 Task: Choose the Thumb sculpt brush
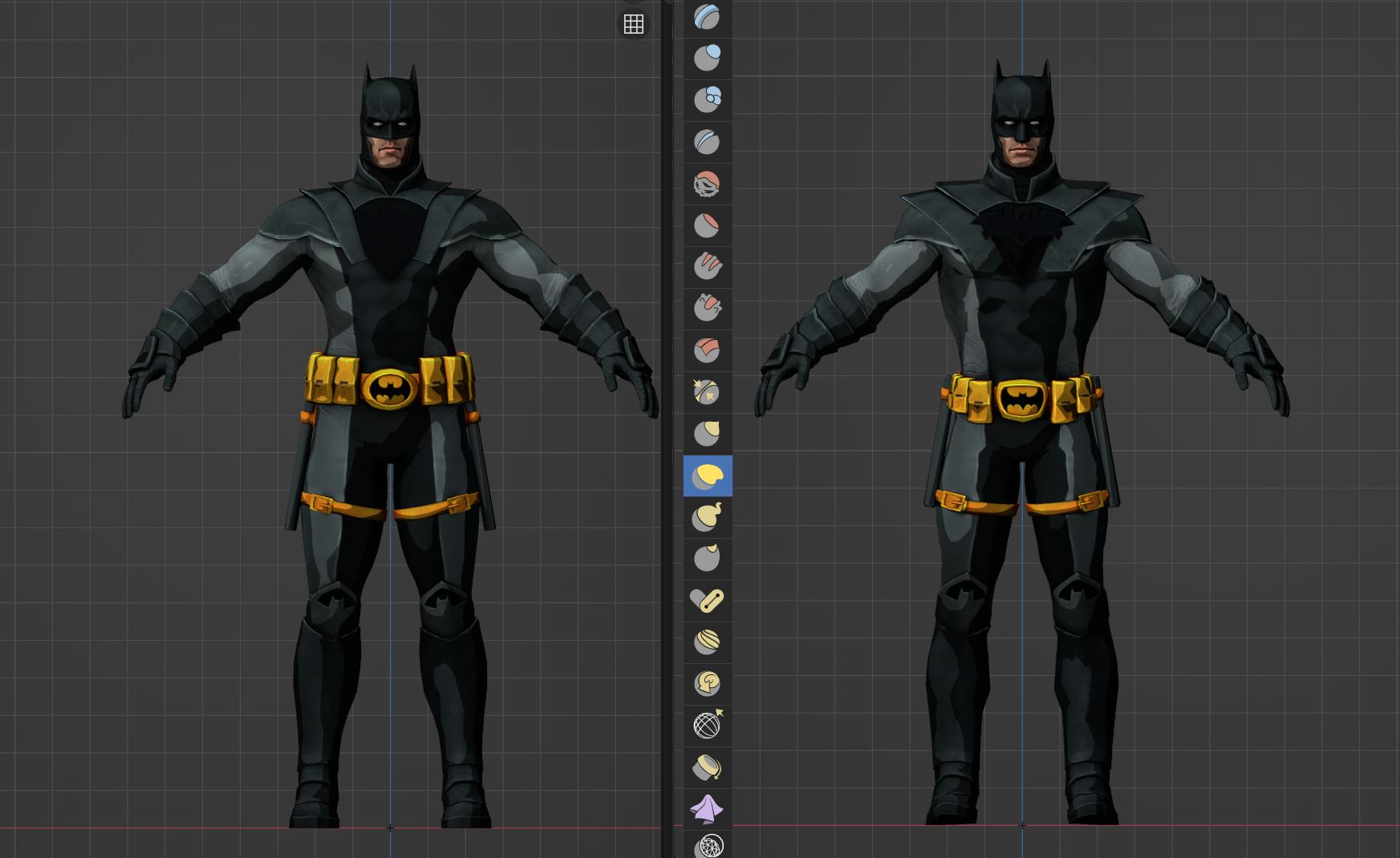(x=707, y=559)
